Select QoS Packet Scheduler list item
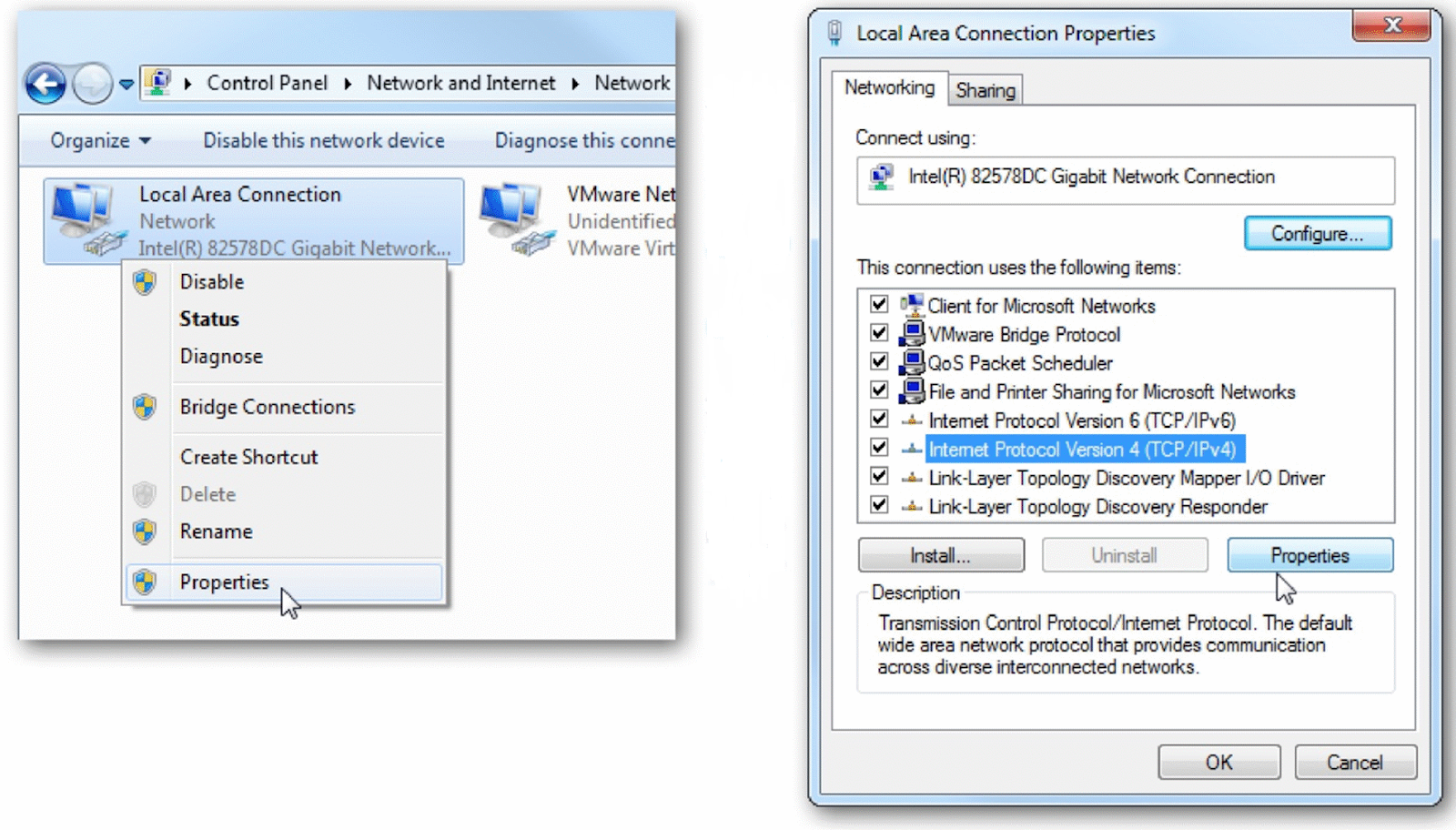The height and width of the screenshot is (830, 1456). pyautogui.click(x=1020, y=363)
